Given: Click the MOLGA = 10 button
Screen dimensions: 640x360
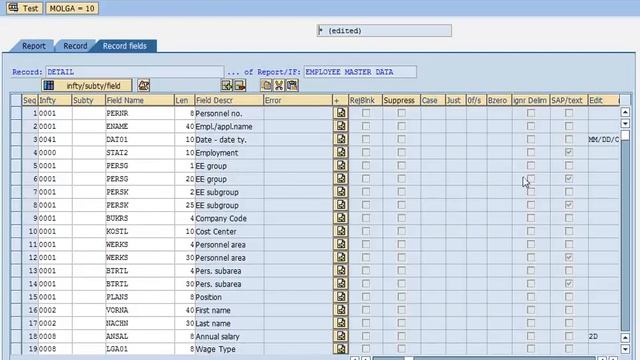Looking at the screenshot, I should pos(72,8).
